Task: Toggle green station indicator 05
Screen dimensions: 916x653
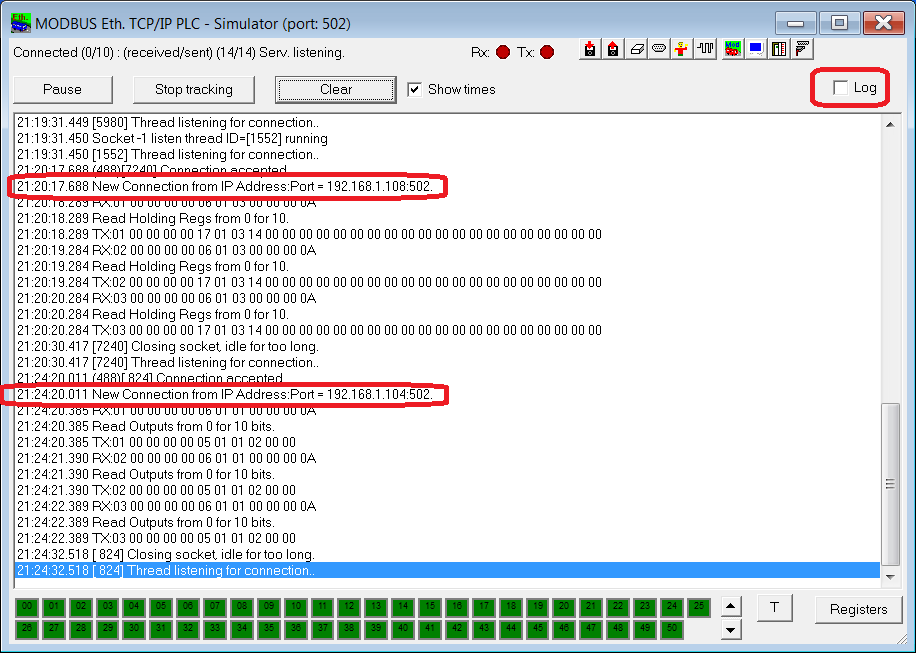Action: [161, 607]
